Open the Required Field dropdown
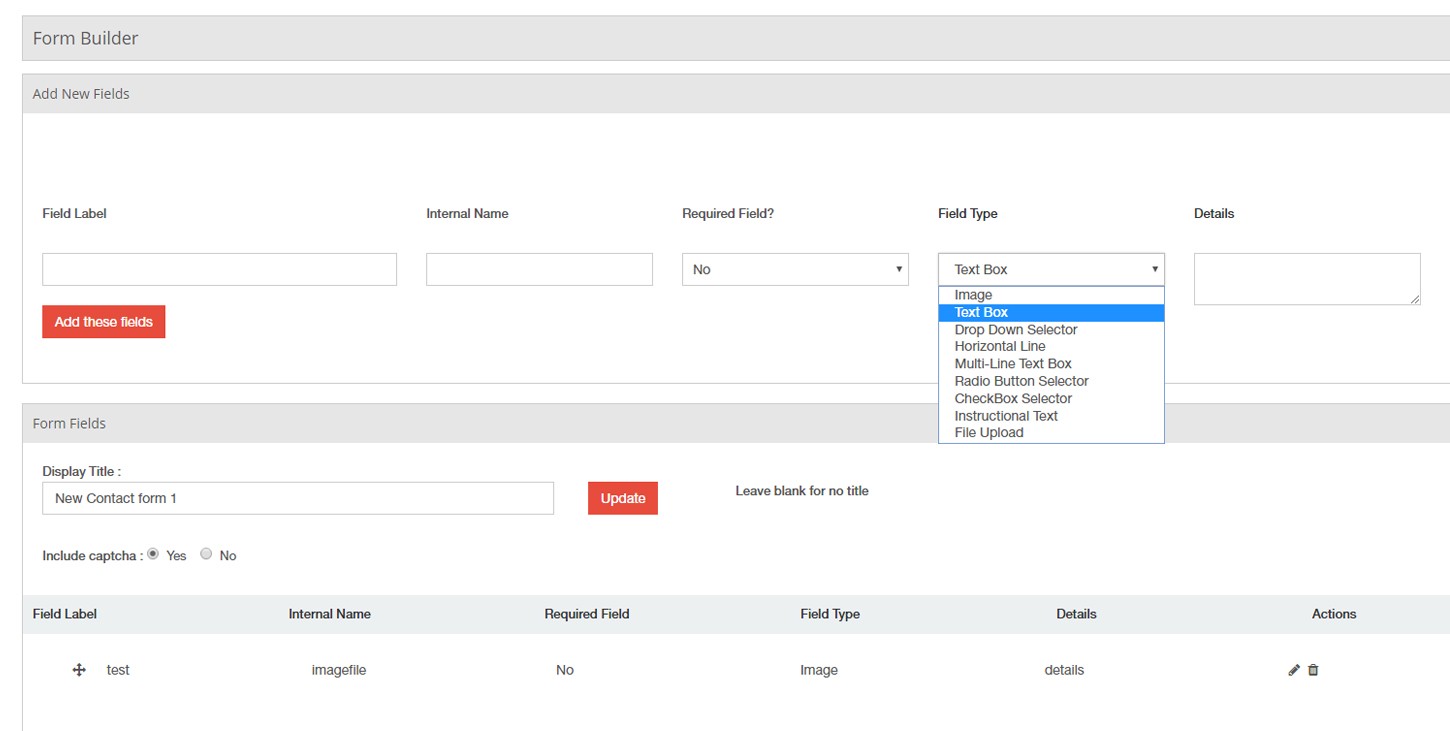 coord(795,269)
